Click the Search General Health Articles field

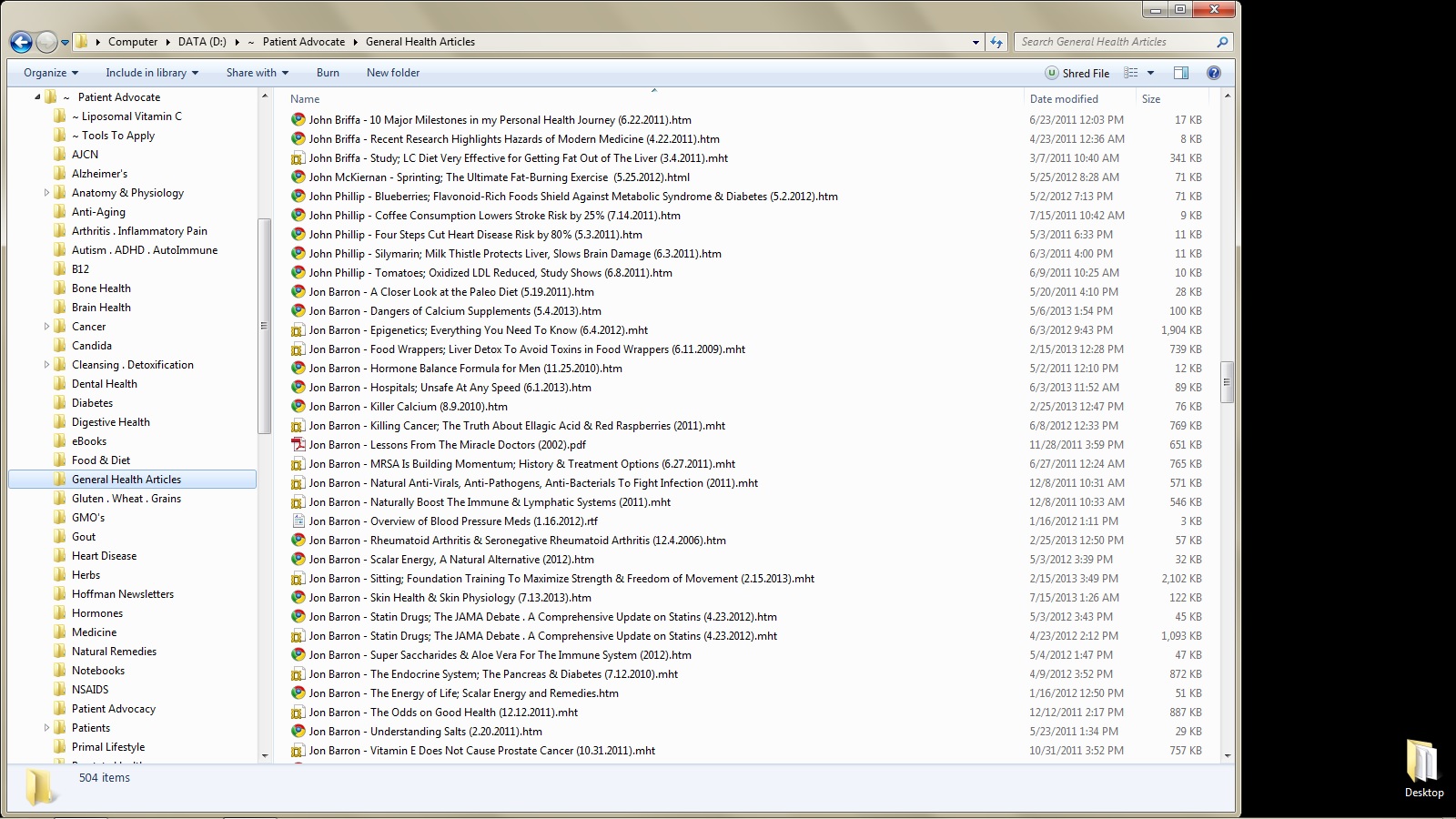click(x=1115, y=42)
